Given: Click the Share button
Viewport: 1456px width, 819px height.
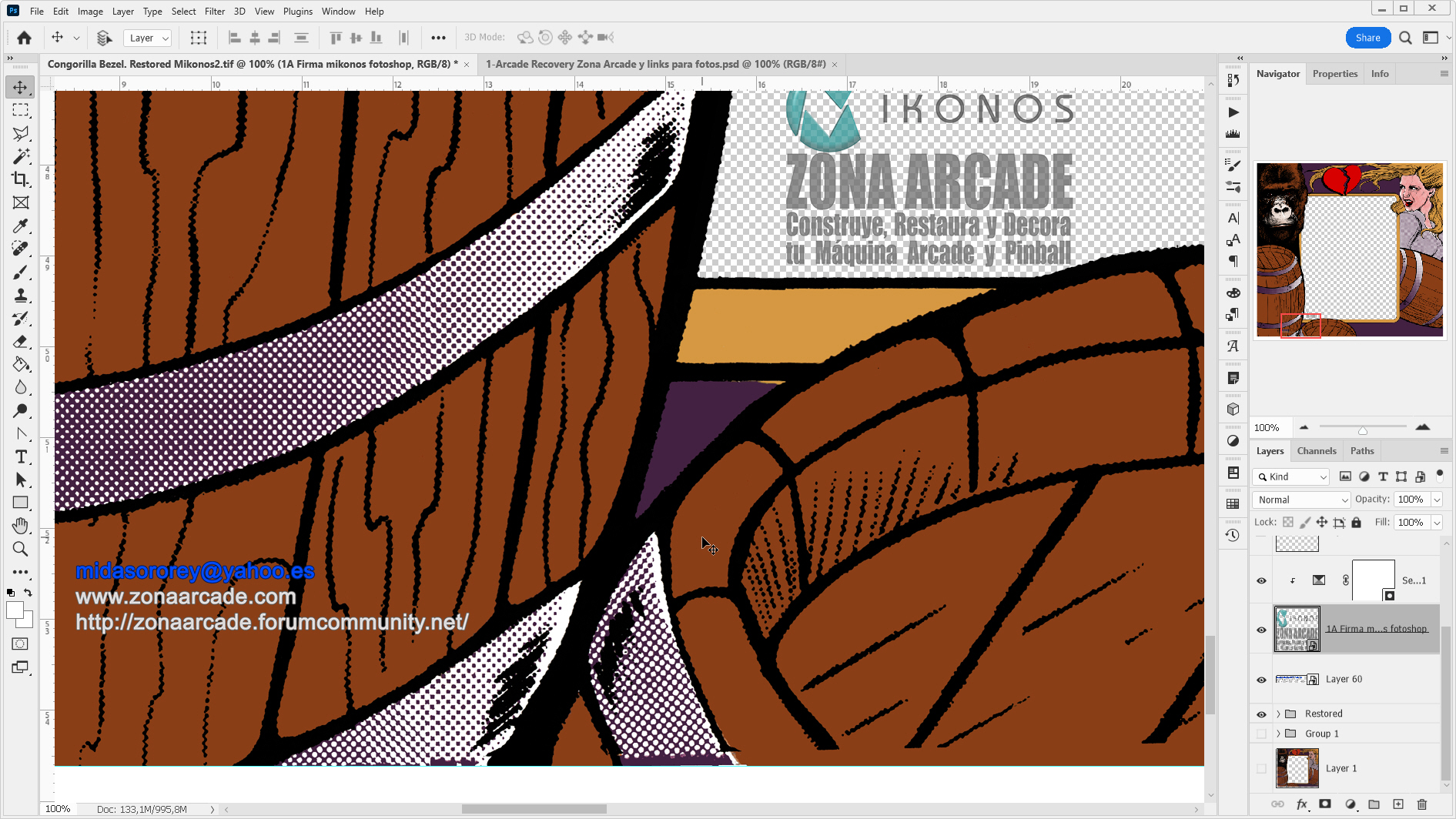Looking at the screenshot, I should click(x=1367, y=38).
